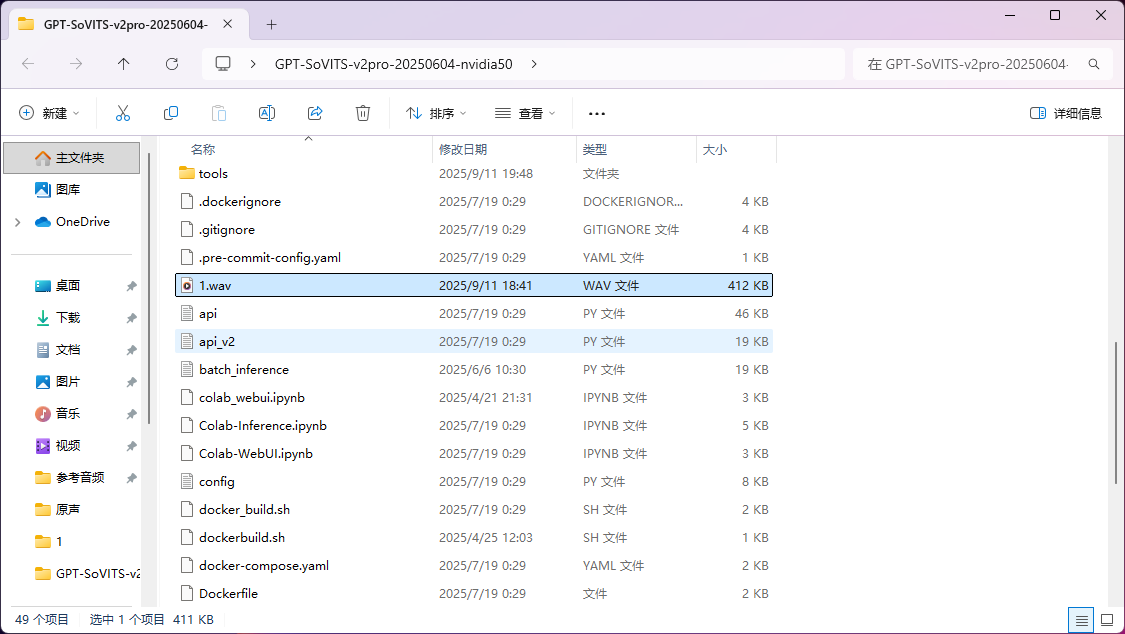Select 主文件夹 home in sidebar

pos(72,158)
